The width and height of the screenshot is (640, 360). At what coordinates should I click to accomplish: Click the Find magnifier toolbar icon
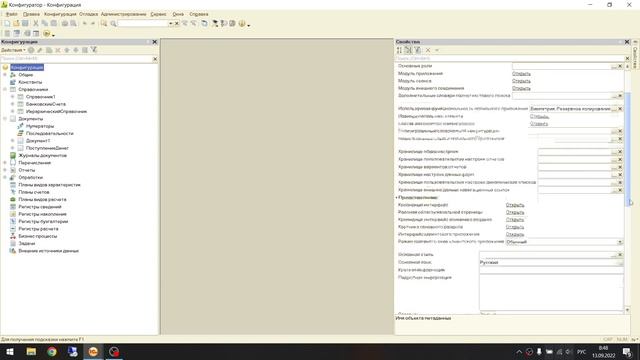pyautogui.click(x=113, y=24)
